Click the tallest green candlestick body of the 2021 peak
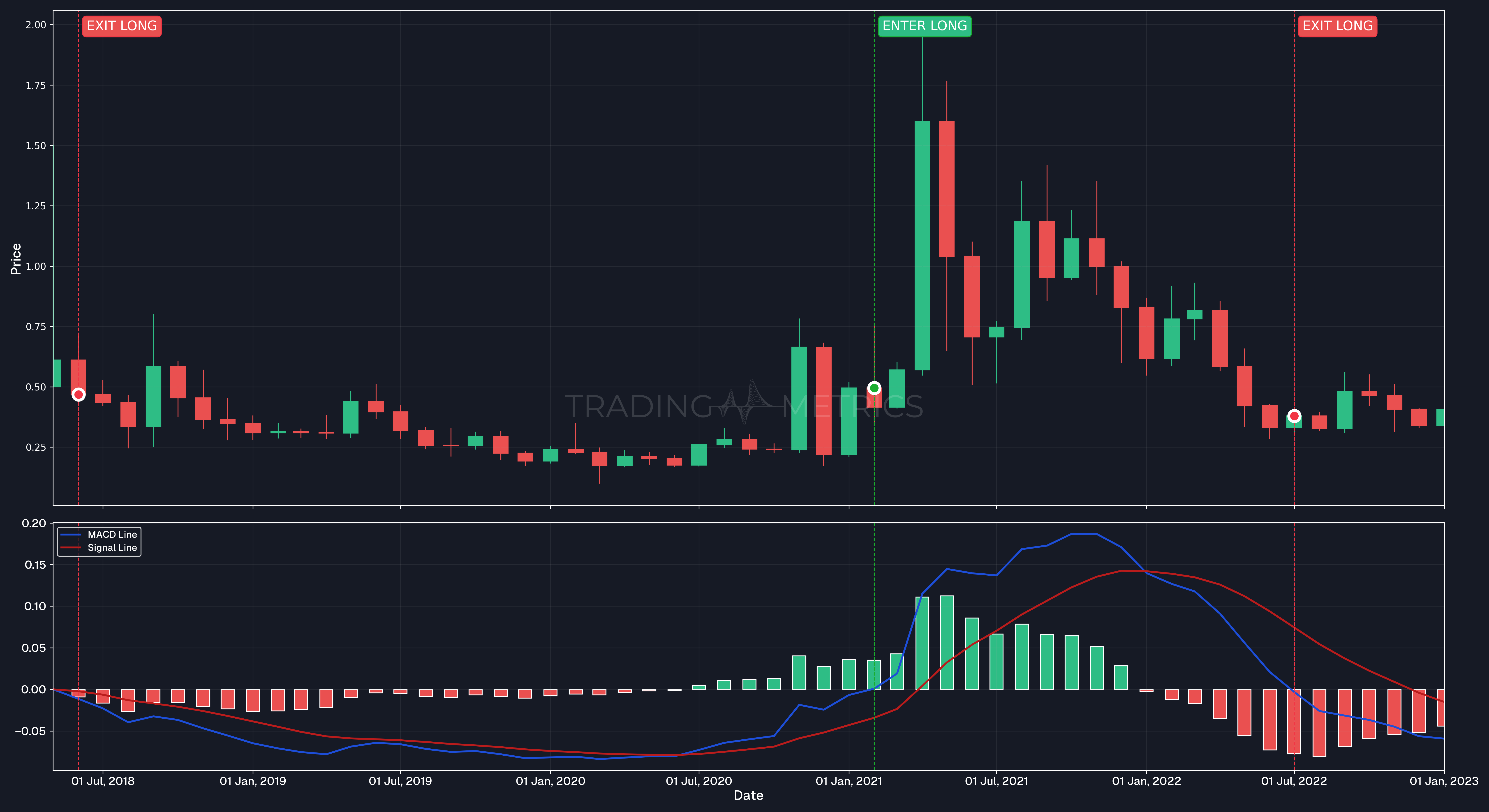Image resolution: width=1489 pixels, height=812 pixels. pos(923,246)
